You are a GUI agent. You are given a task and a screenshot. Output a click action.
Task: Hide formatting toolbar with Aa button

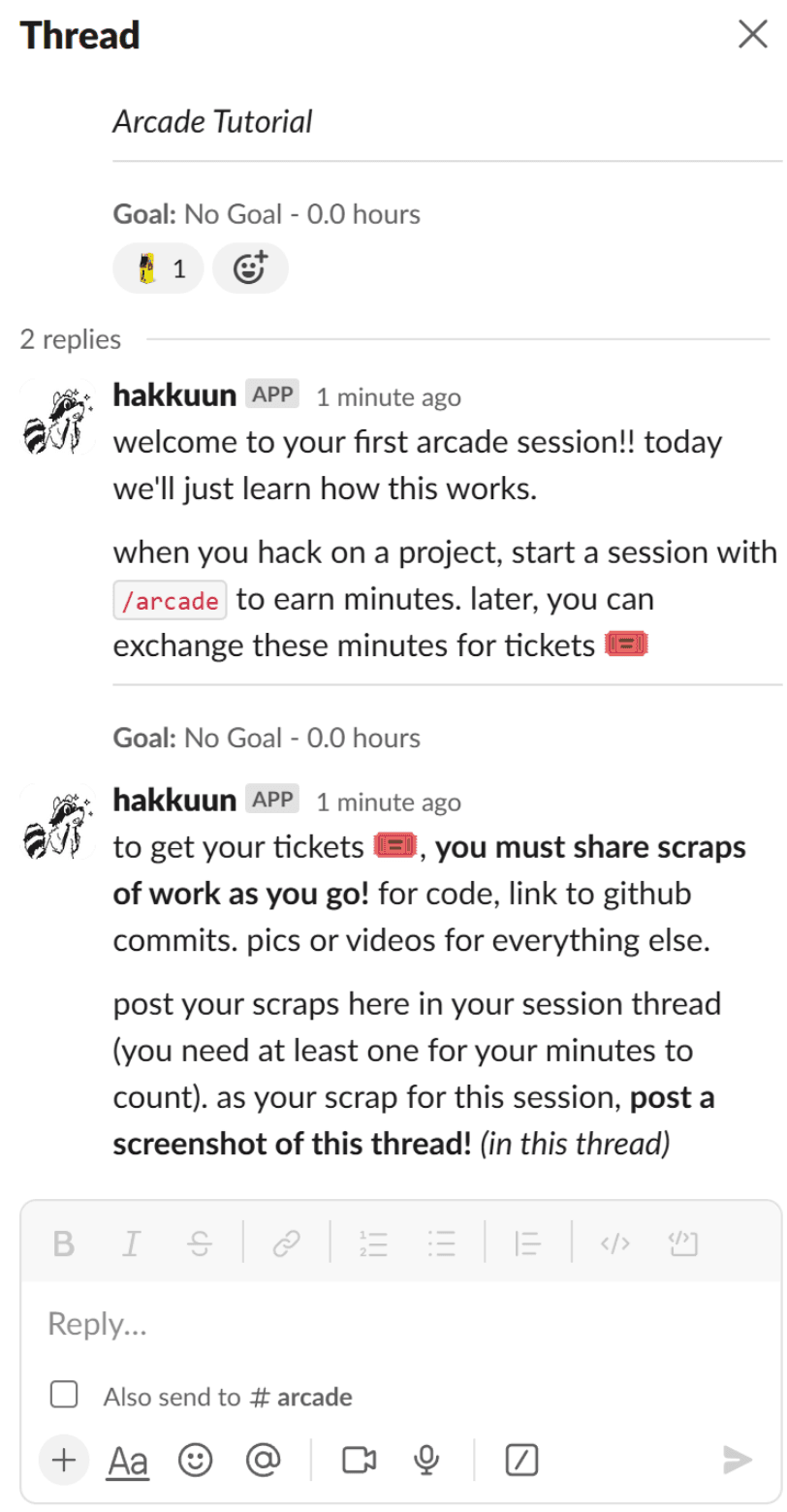tap(128, 1460)
